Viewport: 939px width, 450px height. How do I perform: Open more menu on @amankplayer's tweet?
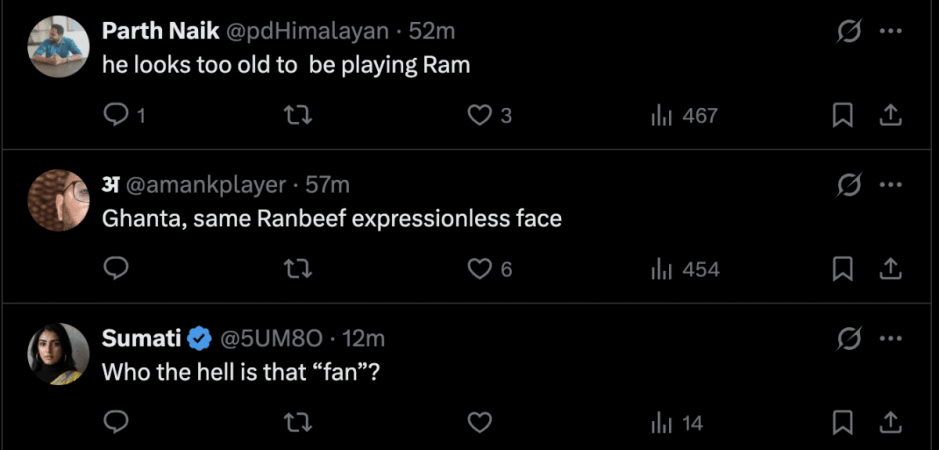pyautogui.click(x=890, y=185)
